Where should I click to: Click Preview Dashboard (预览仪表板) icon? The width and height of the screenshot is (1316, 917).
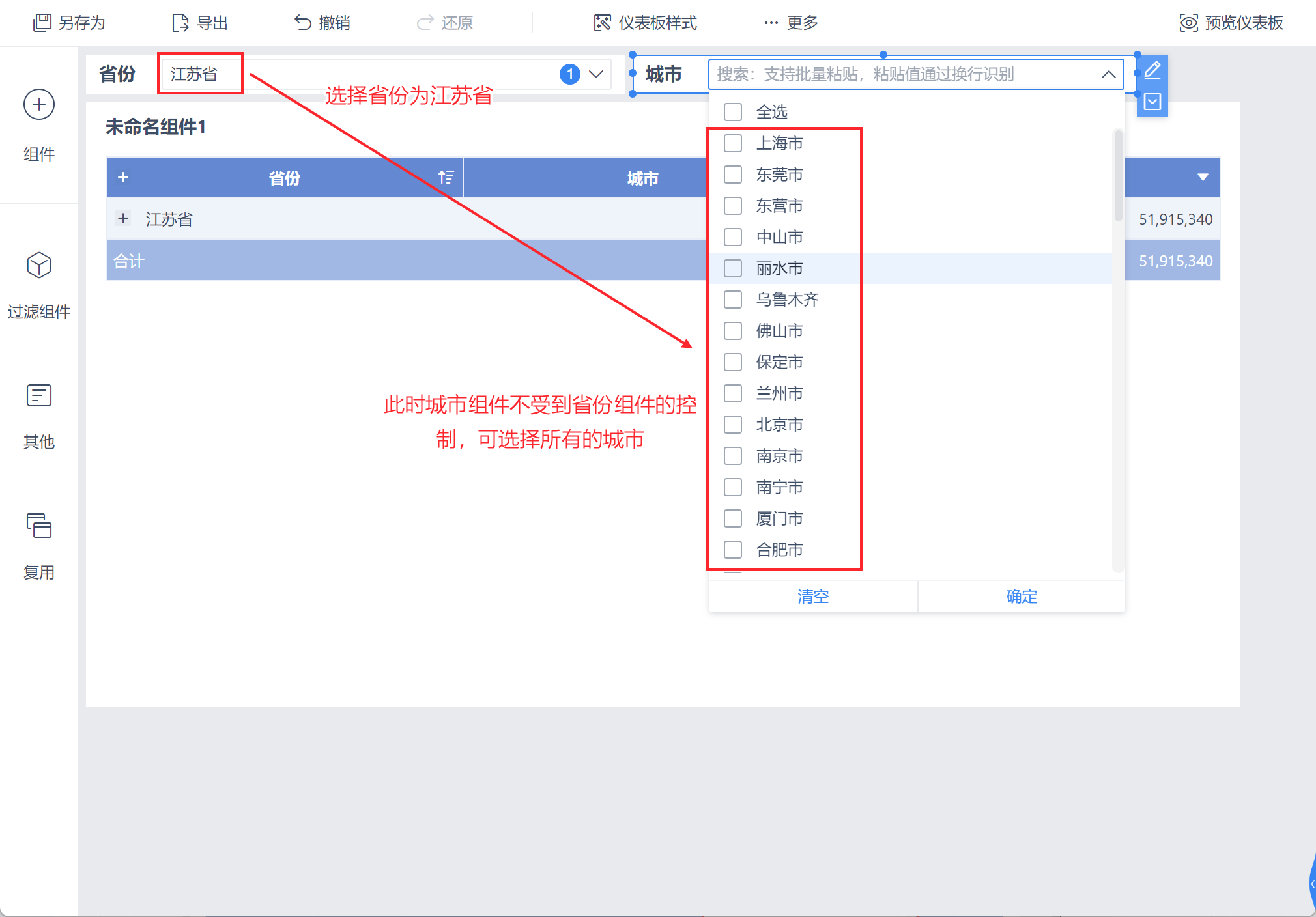1188,23
